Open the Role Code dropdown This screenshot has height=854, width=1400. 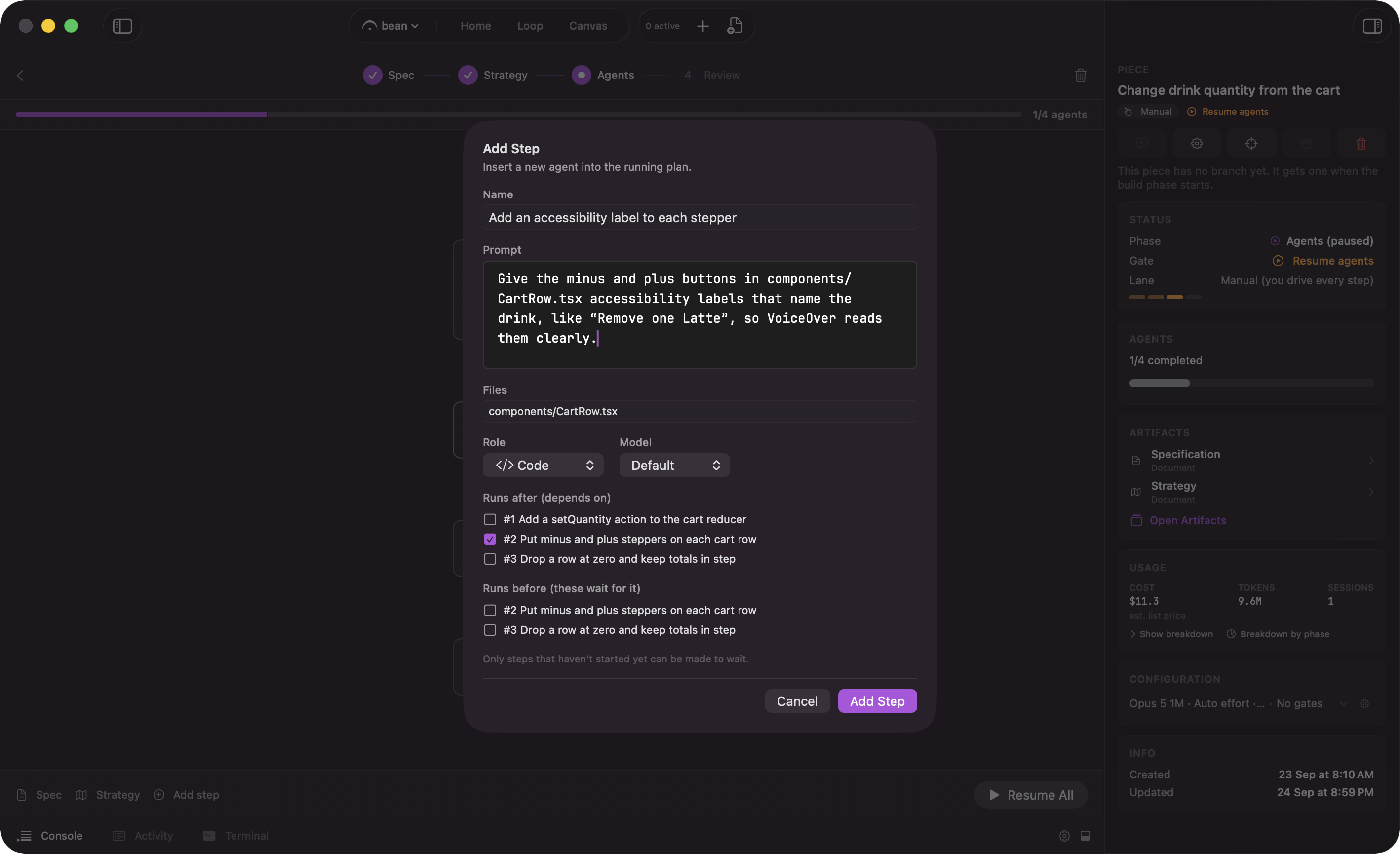[543, 465]
